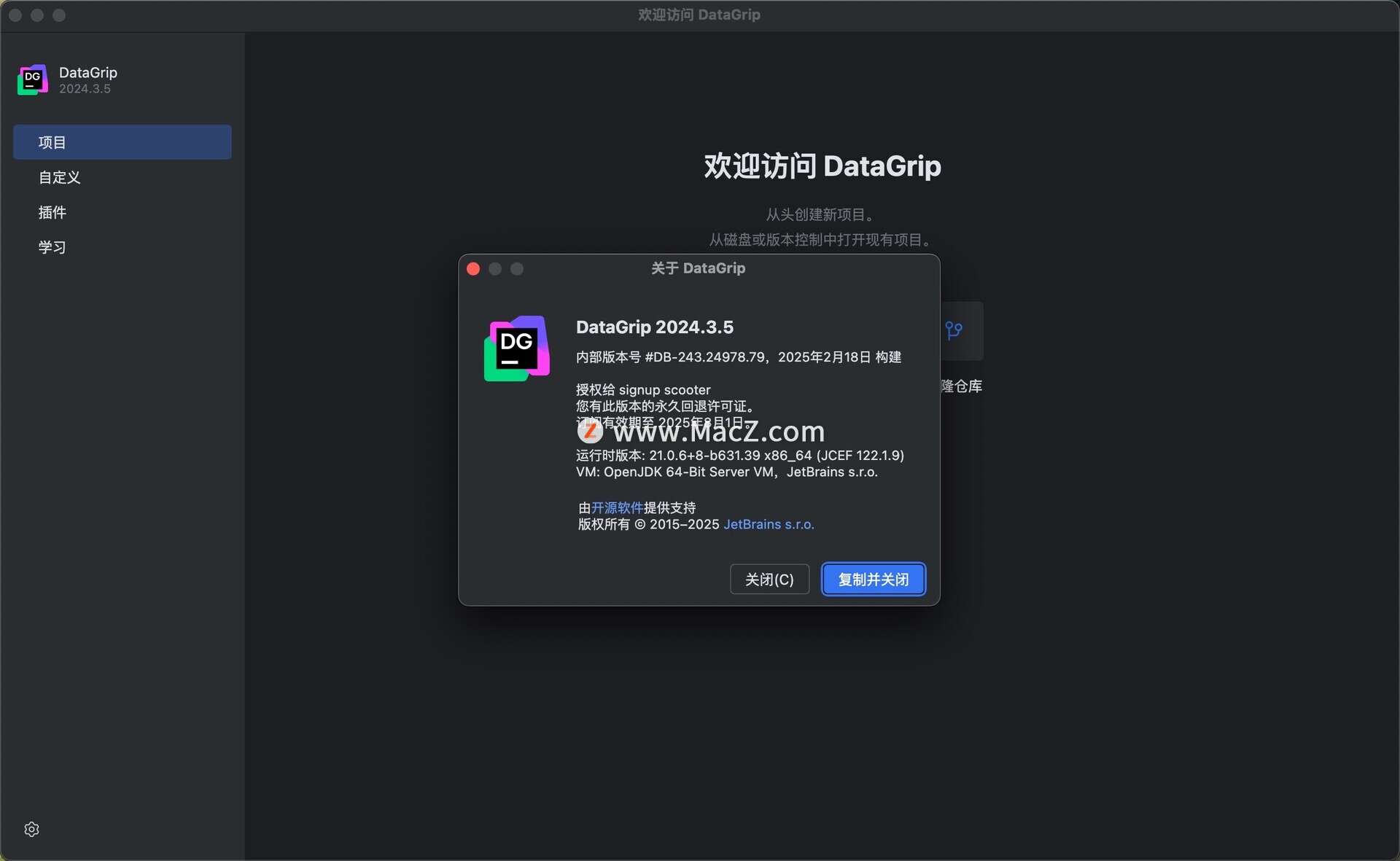The width and height of the screenshot is (1400, 861).
Task: Close the About DataGrip dialog with red button
Action: [473, 269]
